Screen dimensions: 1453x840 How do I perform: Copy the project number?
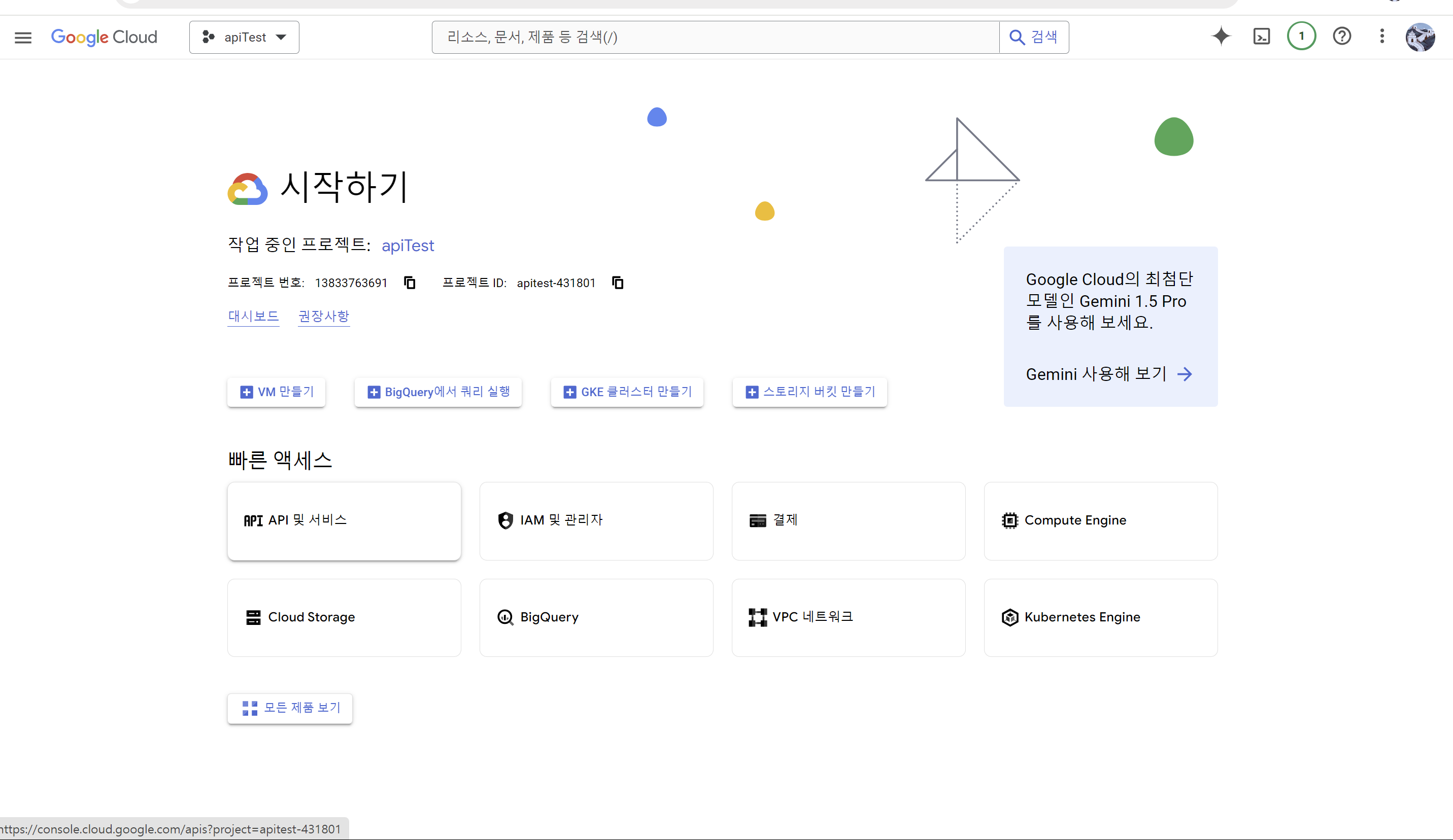[x=410, y=283]
